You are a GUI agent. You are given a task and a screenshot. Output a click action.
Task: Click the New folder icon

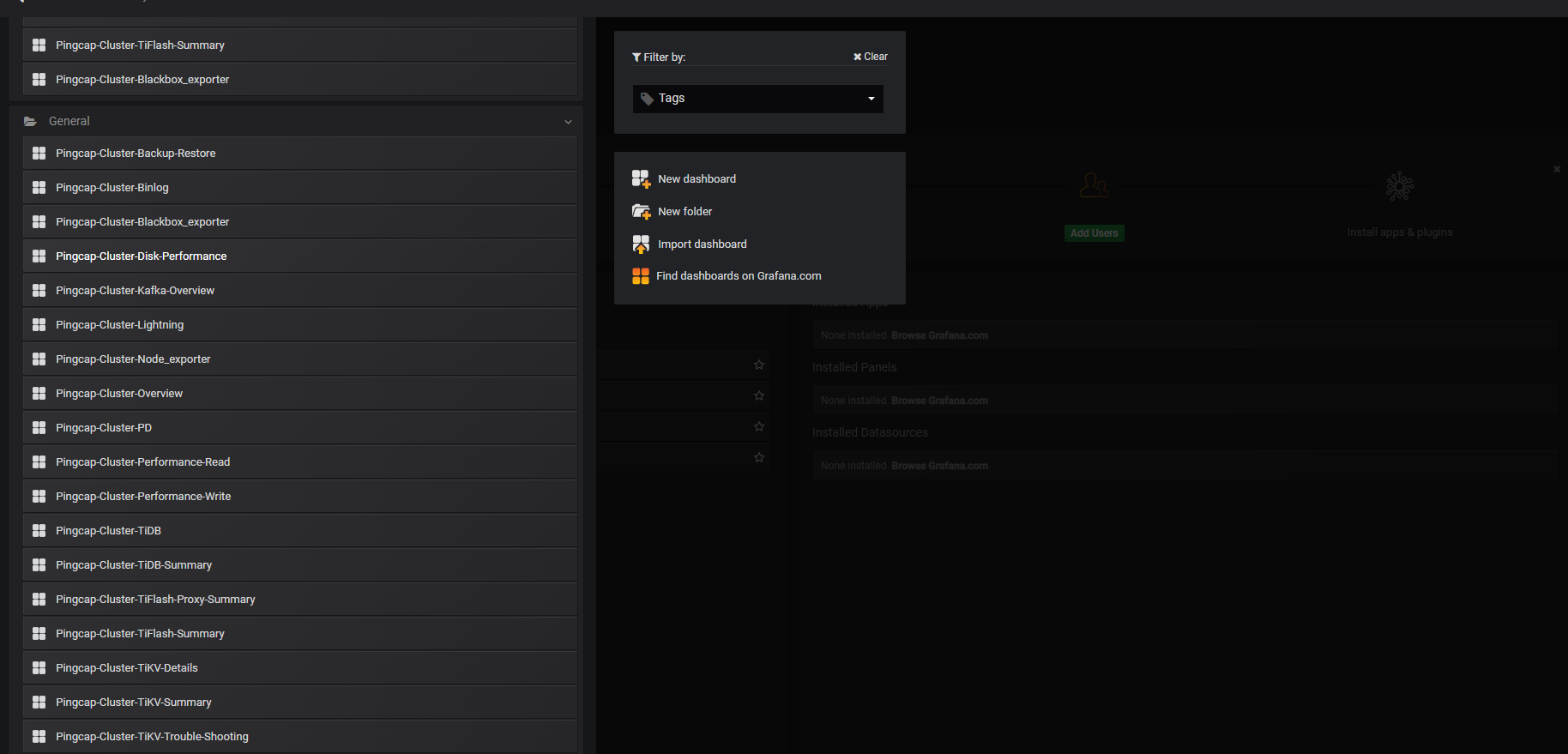click(x=641, y=211)
